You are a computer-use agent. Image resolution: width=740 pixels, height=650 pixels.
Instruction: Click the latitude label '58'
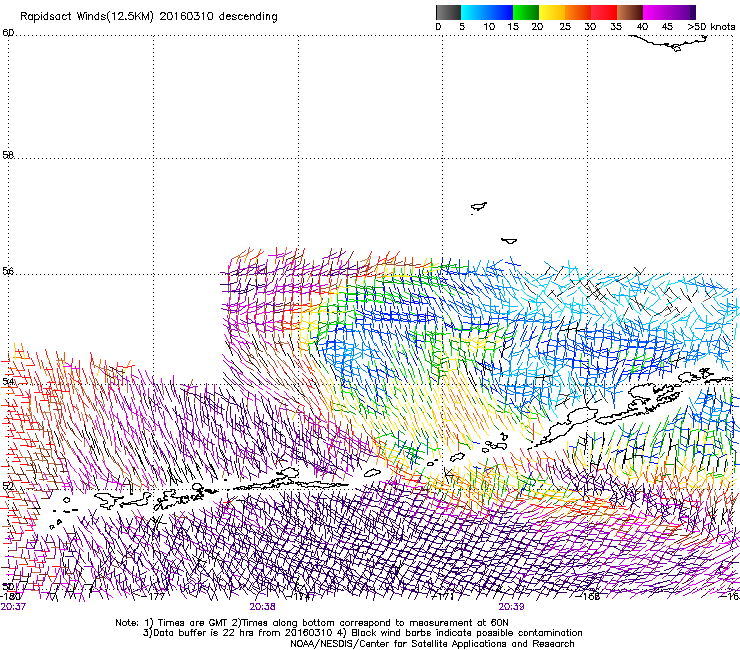8,155
